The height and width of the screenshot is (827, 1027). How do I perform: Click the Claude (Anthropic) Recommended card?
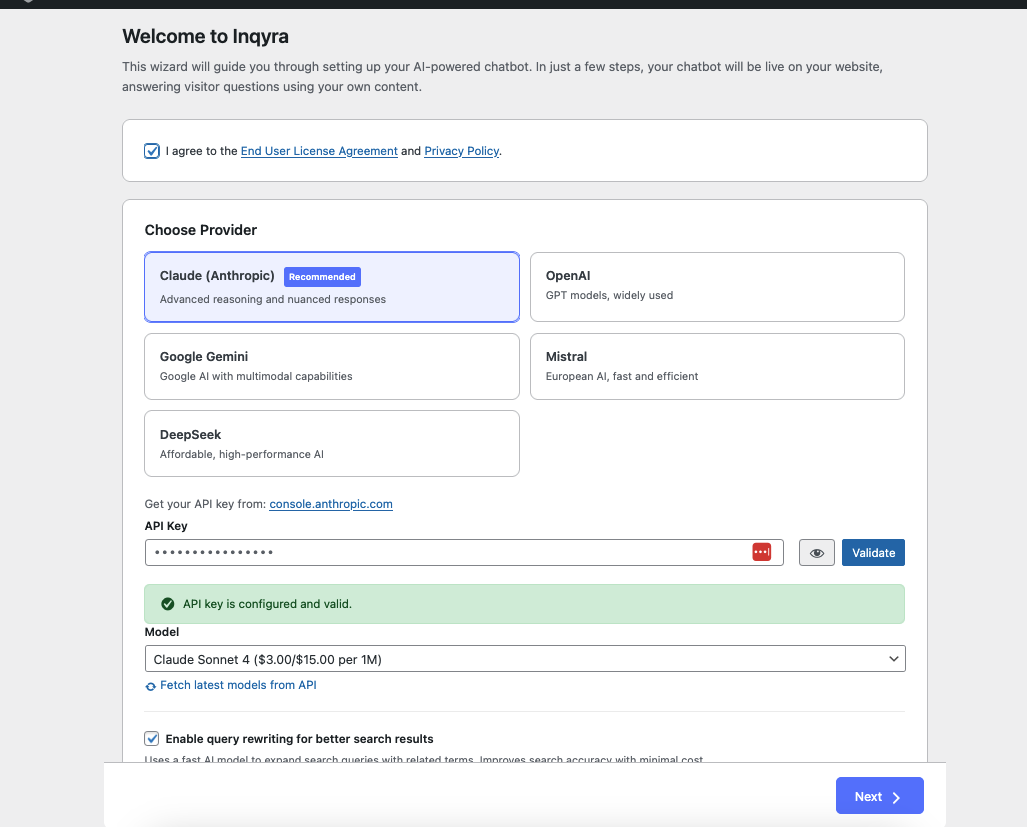[332, 286]
